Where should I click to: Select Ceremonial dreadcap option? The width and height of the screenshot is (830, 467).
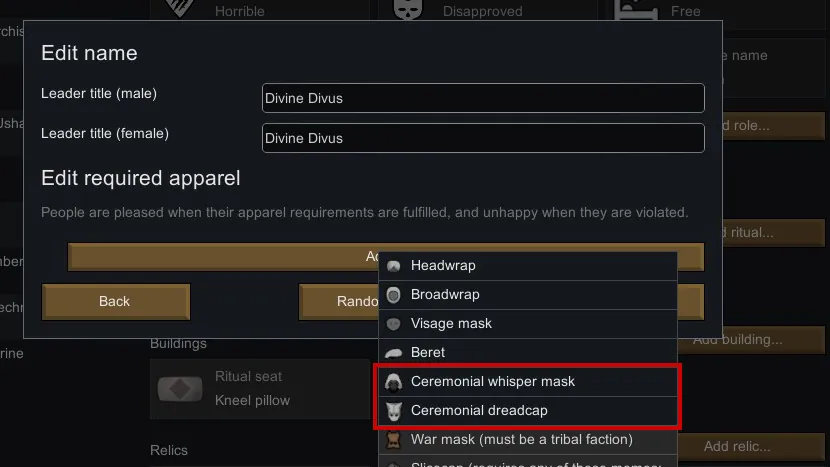point(479,411)
